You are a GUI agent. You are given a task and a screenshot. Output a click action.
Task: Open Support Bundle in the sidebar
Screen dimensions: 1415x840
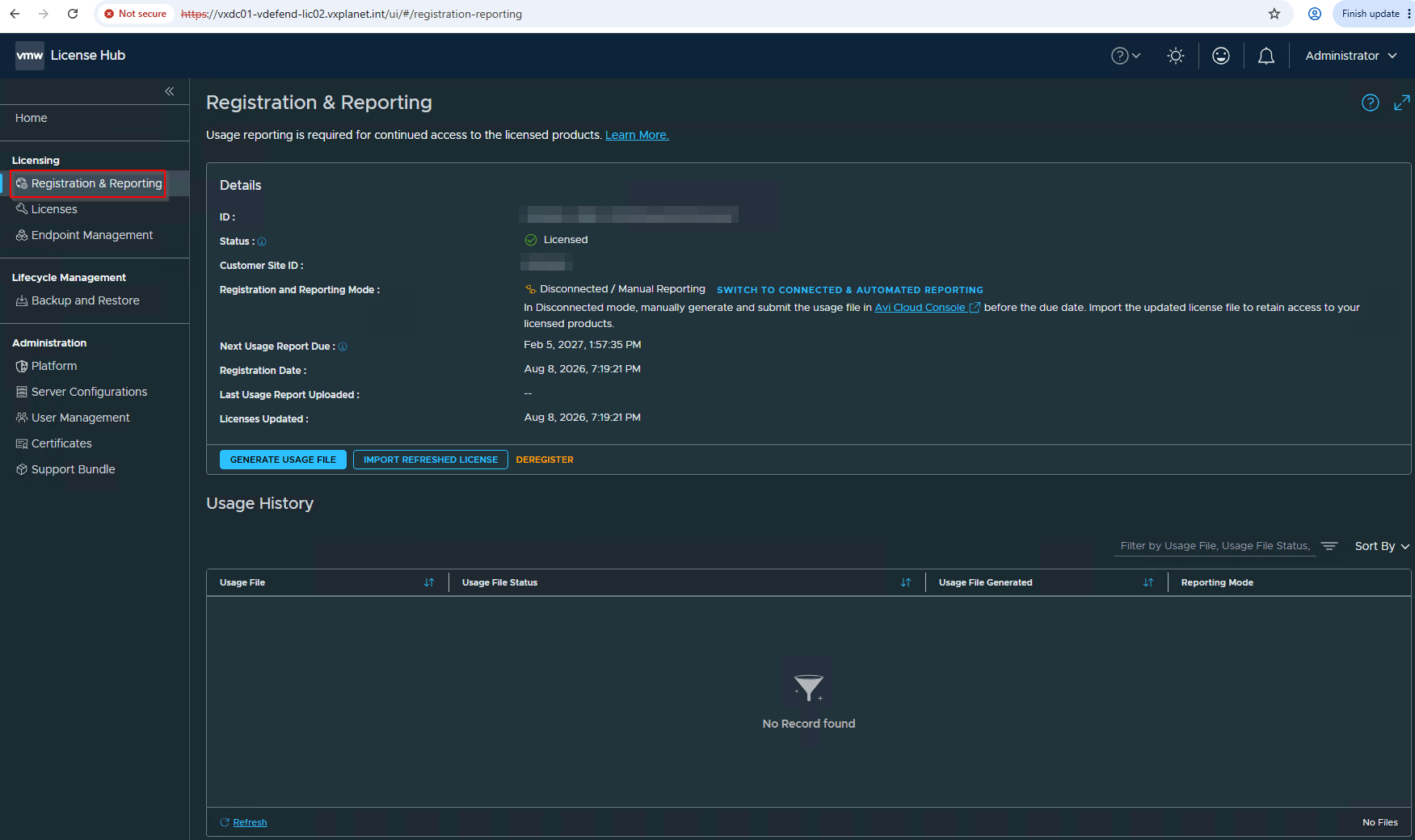point(65,469)
